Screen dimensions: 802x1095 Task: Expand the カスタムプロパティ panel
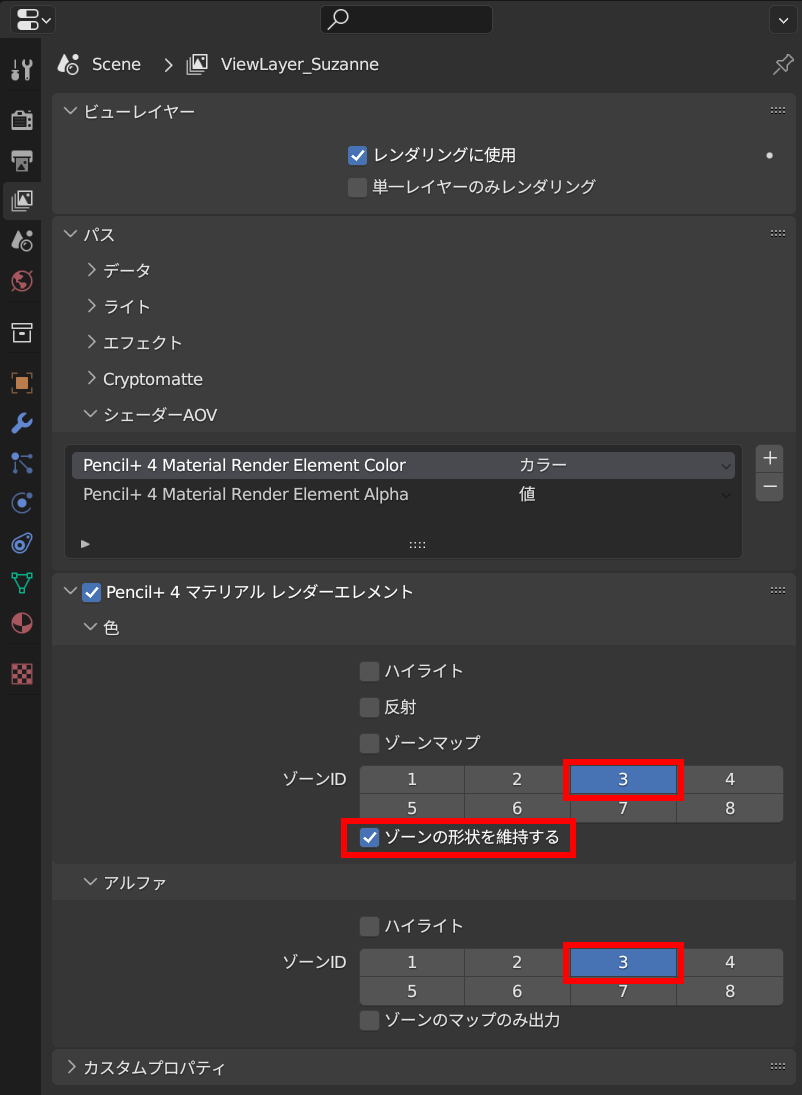71,1067
